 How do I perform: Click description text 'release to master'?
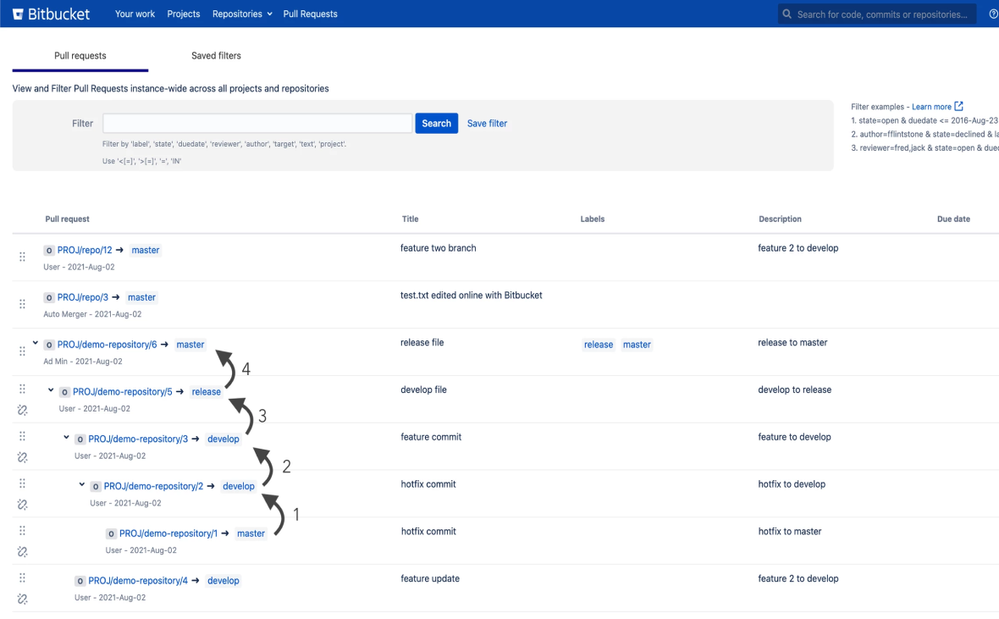tap(793, 343)
